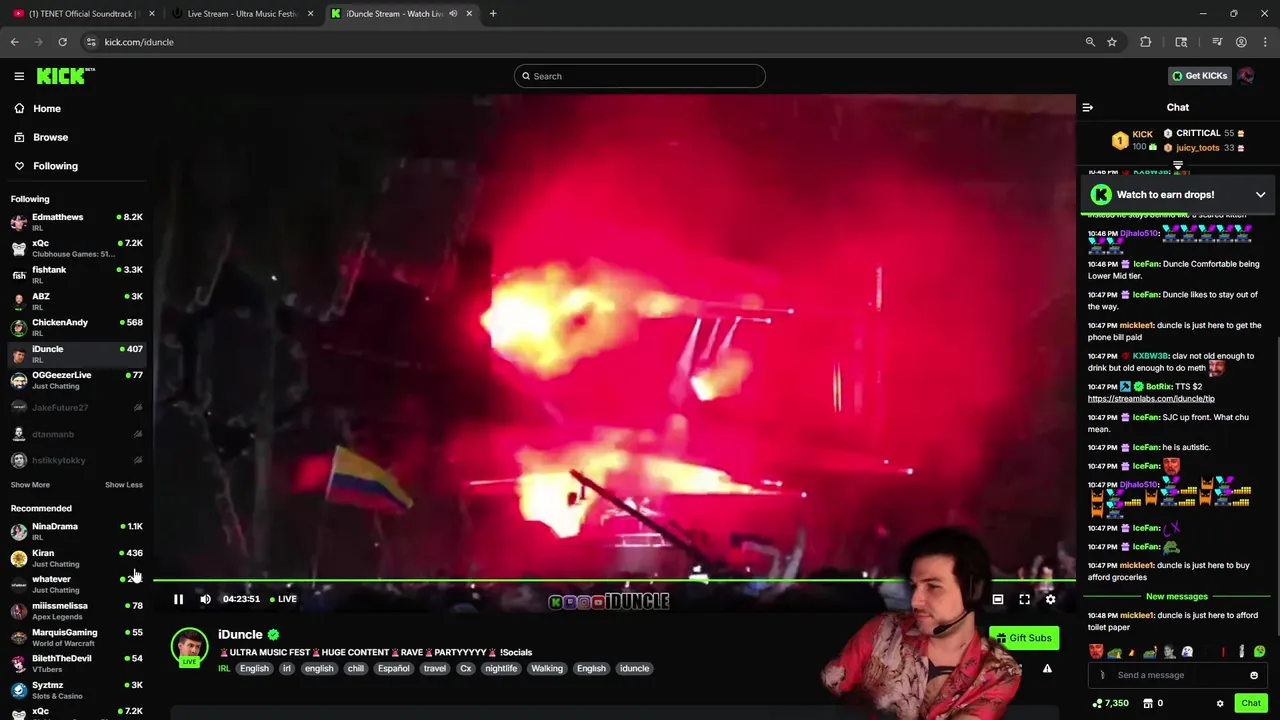Open the sidebar hamburger menu

click(19, 76)
